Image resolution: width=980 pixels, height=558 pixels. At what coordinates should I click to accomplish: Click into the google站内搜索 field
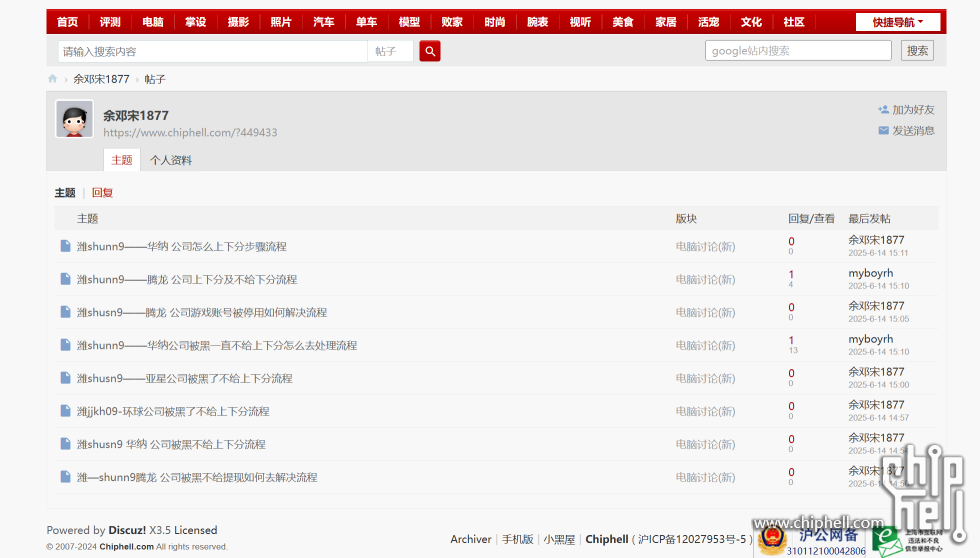(x=798, y=51)
